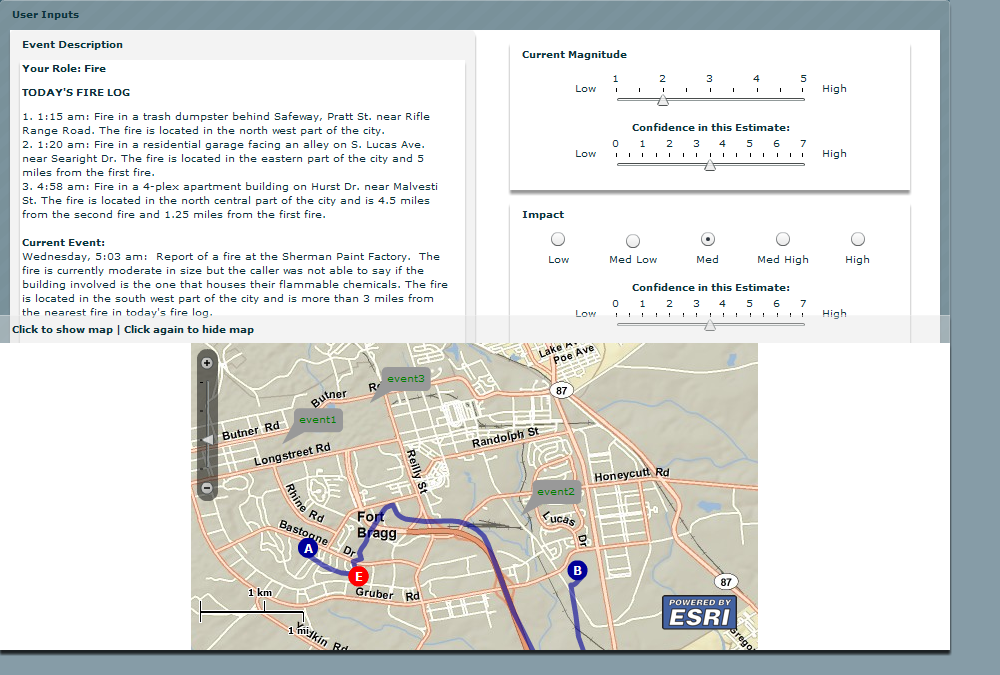Viewport: 1000px width, 675px height.
Task: Select Low impact radio button
Action: click(x=558, y=239)
